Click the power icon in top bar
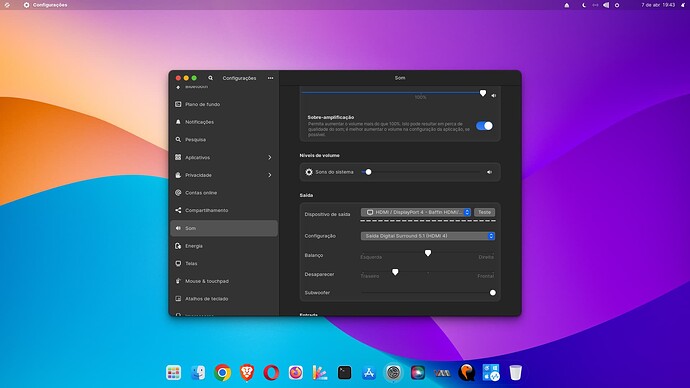Viewport: 690px width, 388px height. pos(617,5)
